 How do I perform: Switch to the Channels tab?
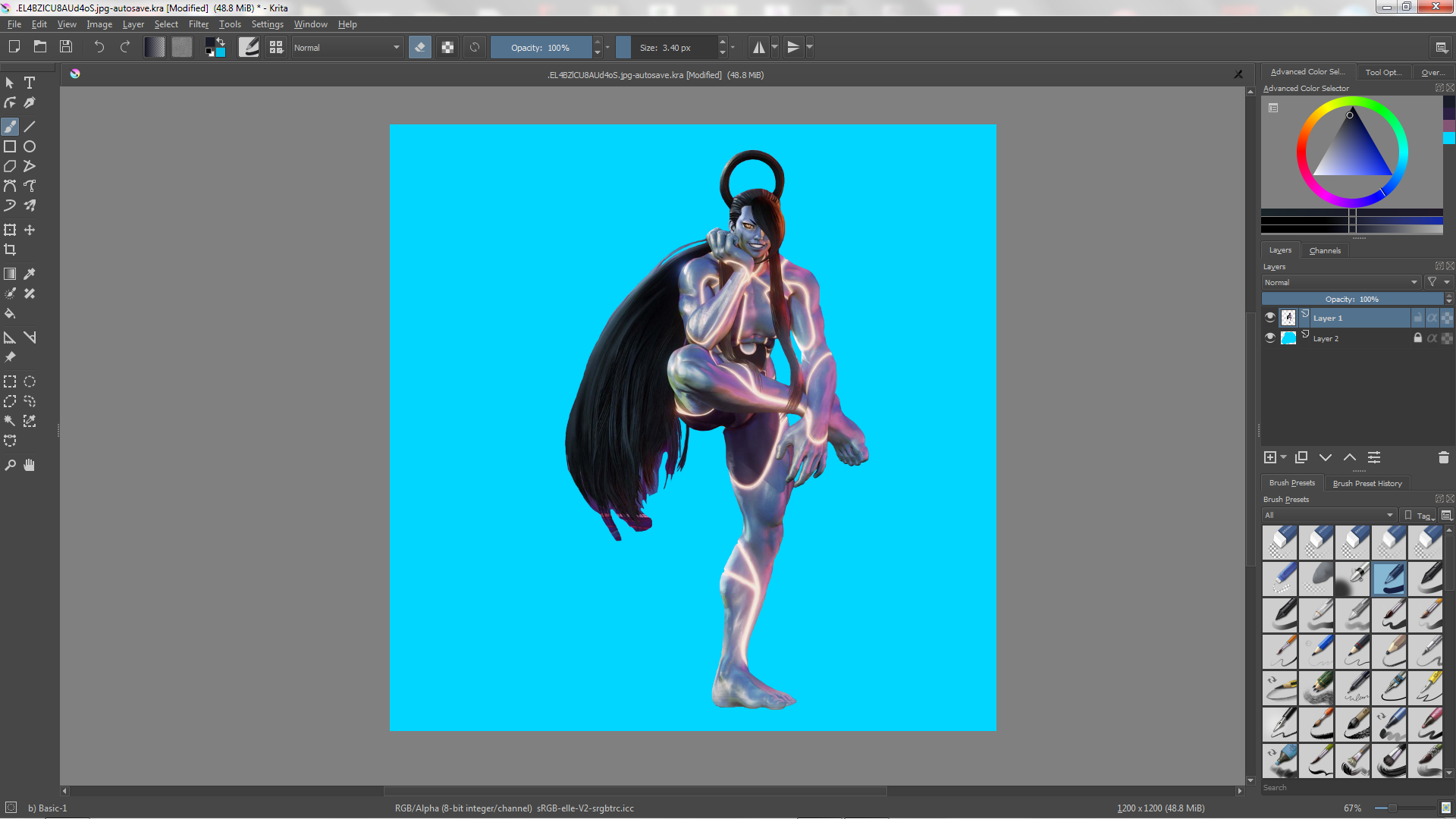point(1324,250)
